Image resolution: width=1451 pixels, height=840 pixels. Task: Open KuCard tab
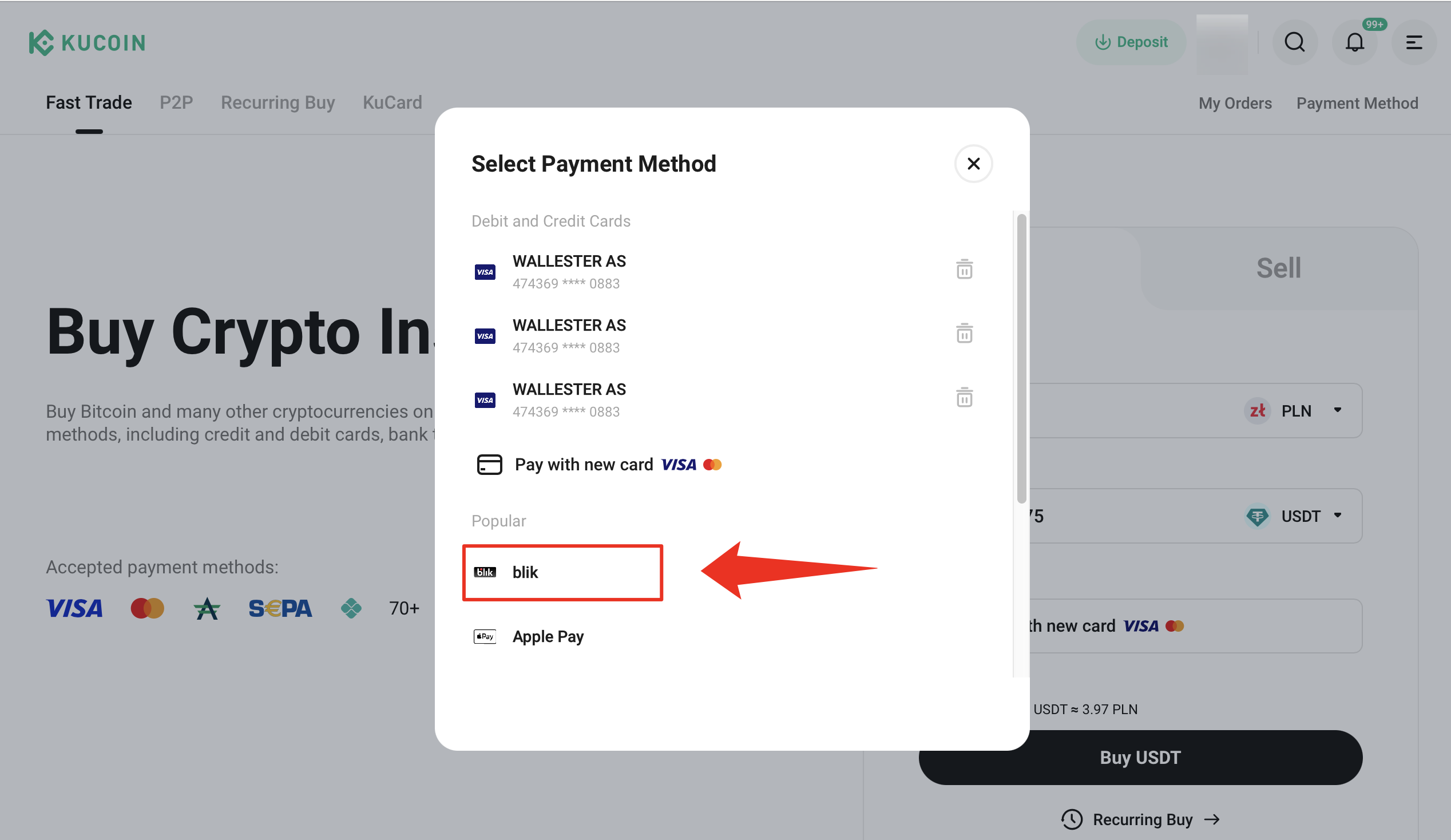coord(392,102)
